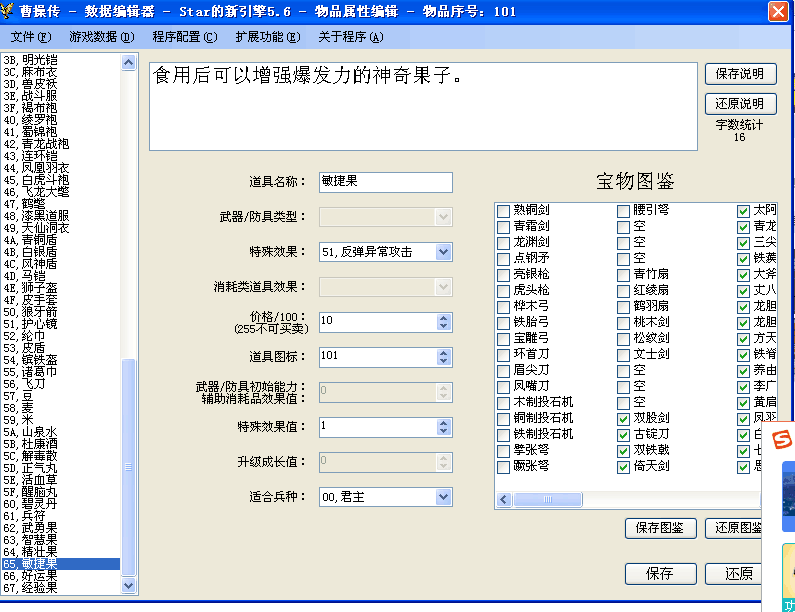795x612 pixels.
Task: Open the disabled 消耗类道具效果 dropdown
Action: click(x=443, y=287)
